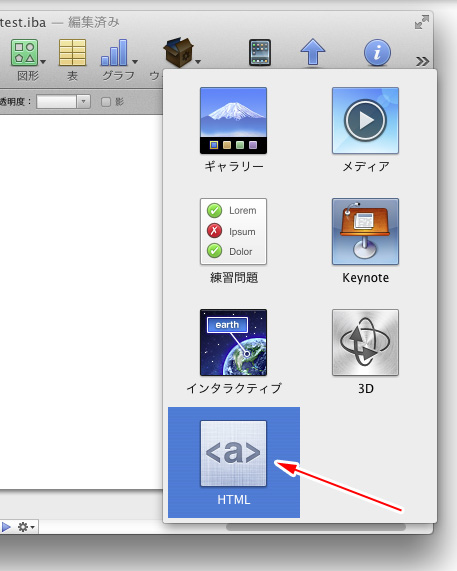
Task: Click the HTML widget option
Action: pyautogui.click(x=234, y=462)
